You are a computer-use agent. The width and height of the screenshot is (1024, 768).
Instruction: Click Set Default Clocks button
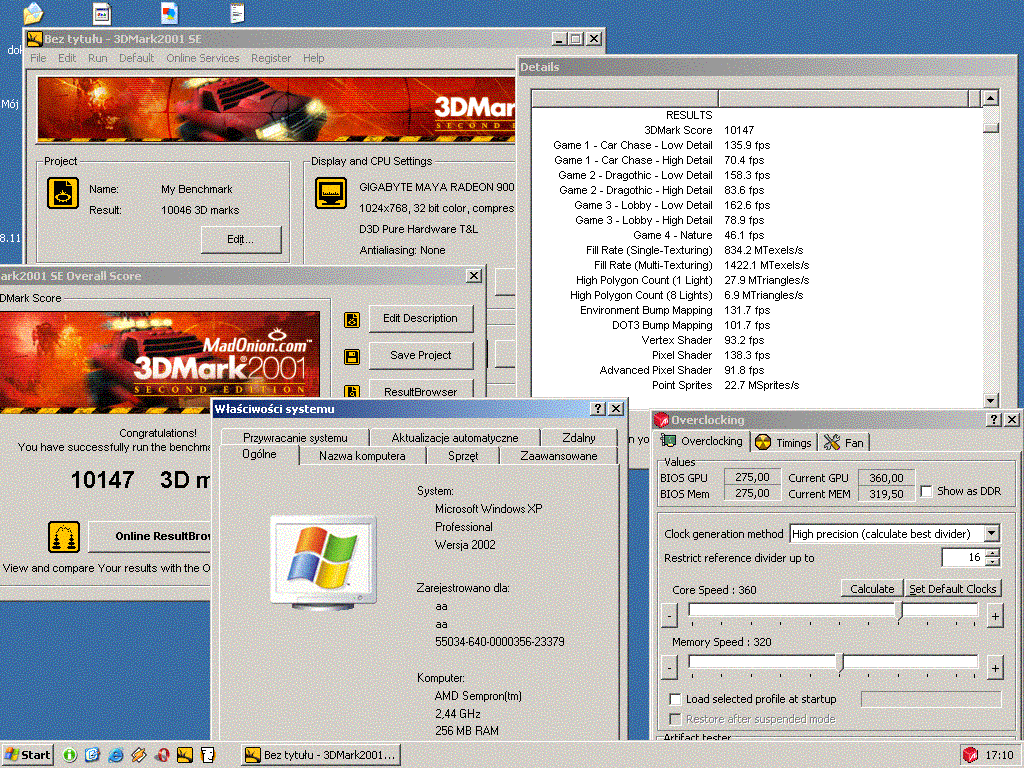[953, 588]
